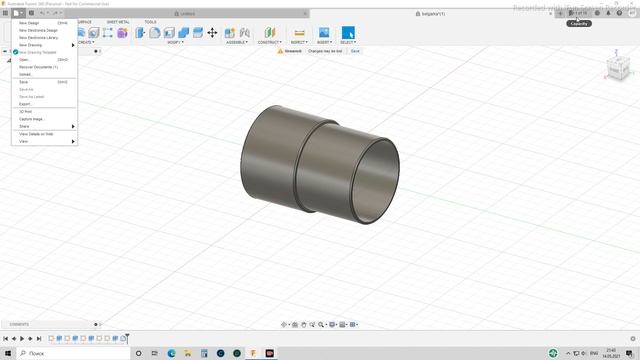Click the Insert image icon
This screenshot has height=360, width=640.
pyautogui.click(x=324, y=32)
